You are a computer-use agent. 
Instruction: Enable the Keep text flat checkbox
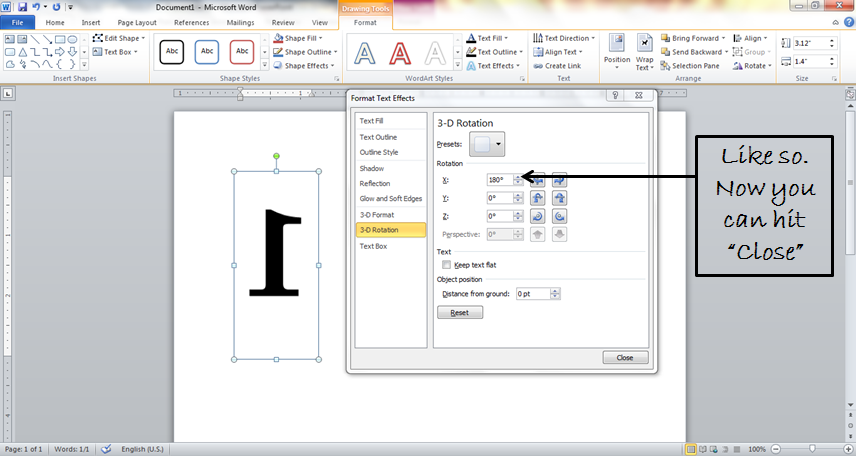coord(446,265)
